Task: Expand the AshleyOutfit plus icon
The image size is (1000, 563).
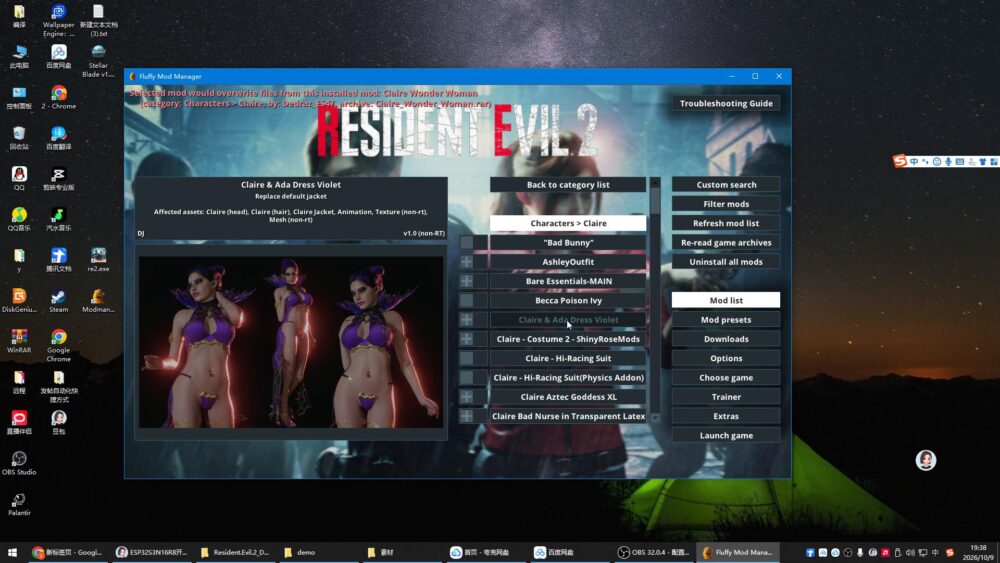Action: click(467, 261)
